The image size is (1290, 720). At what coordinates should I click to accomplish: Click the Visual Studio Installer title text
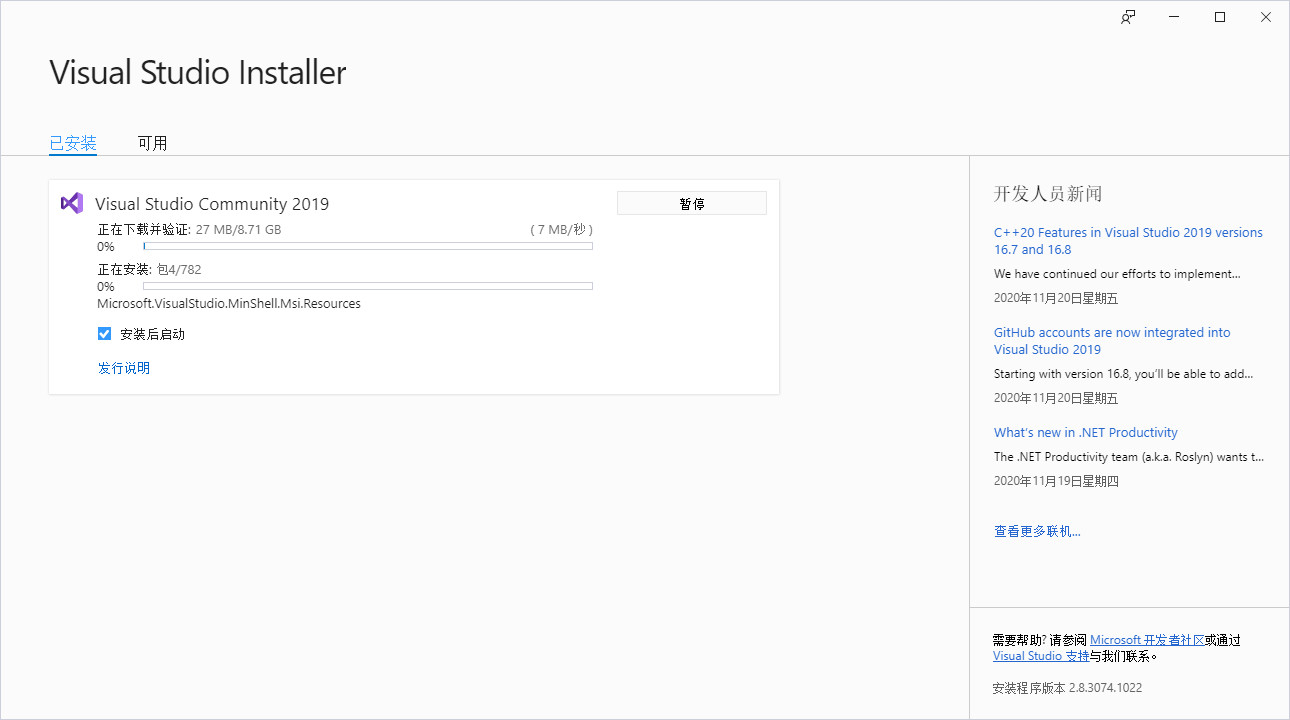(x=197, y=72)
